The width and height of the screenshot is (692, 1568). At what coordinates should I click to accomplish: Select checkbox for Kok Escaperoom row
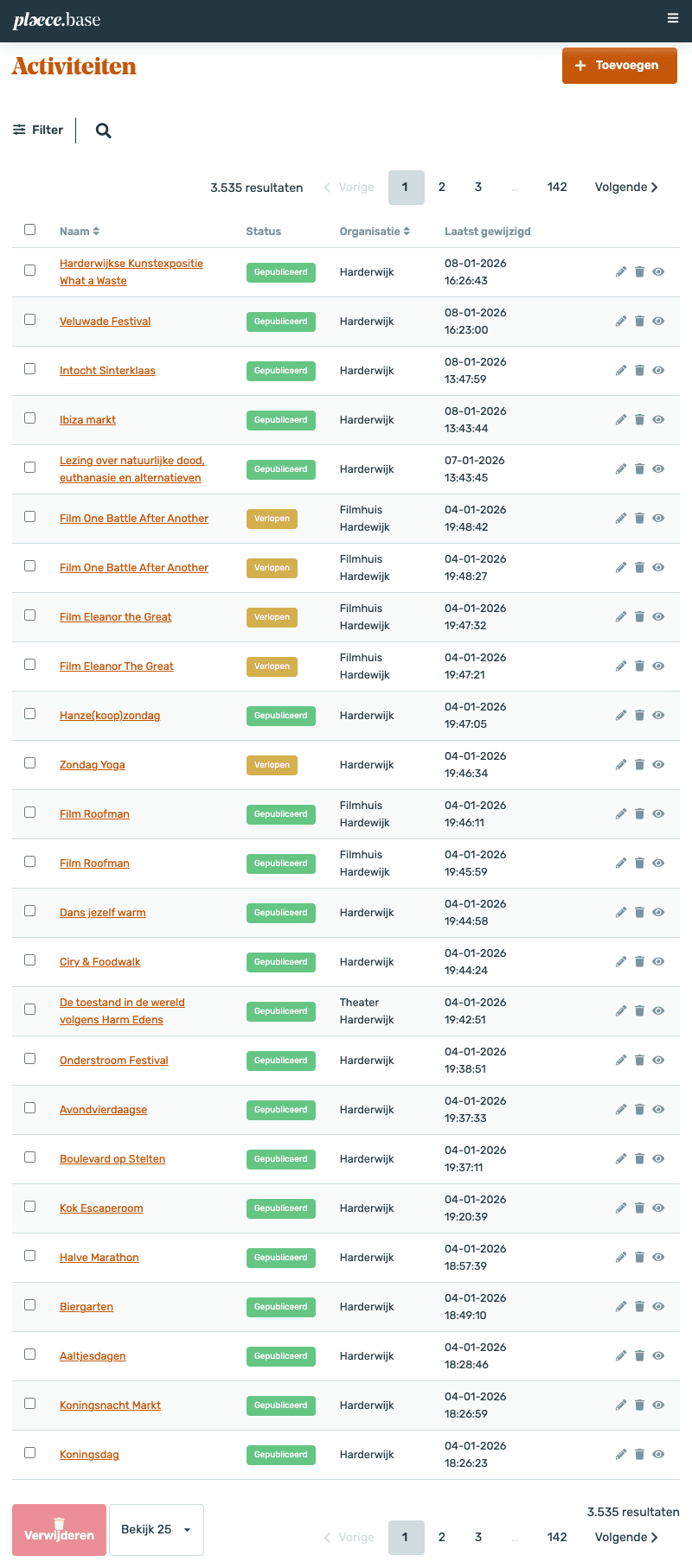(30, 1207)
